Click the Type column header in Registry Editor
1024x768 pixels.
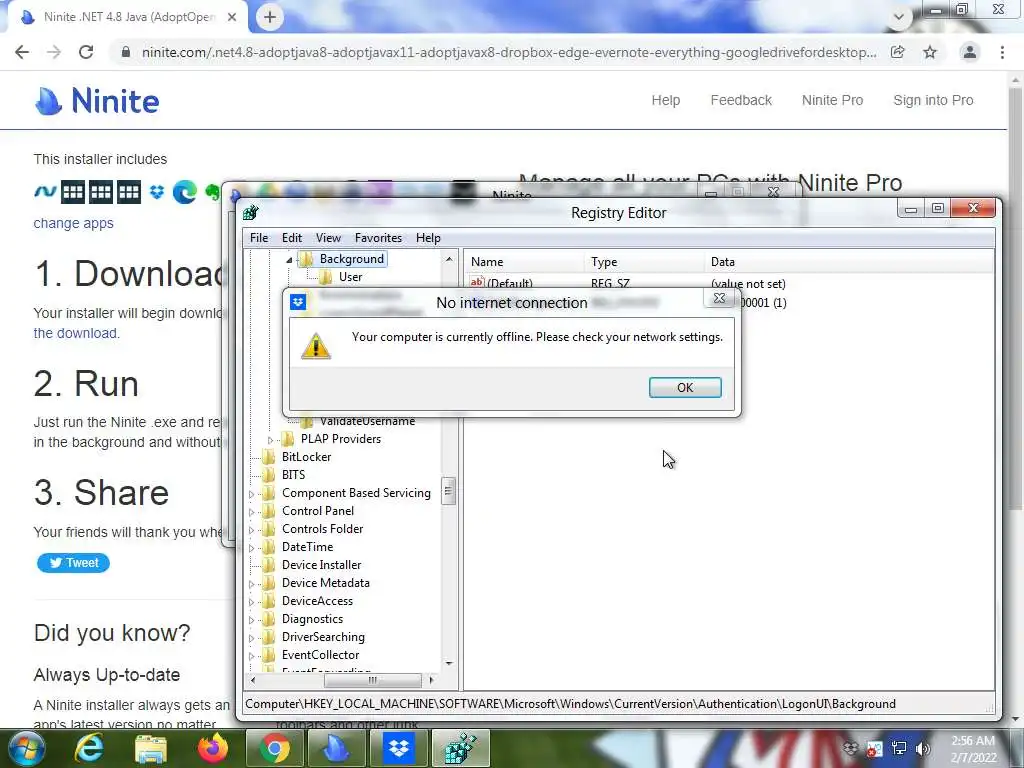click(643, 262)
